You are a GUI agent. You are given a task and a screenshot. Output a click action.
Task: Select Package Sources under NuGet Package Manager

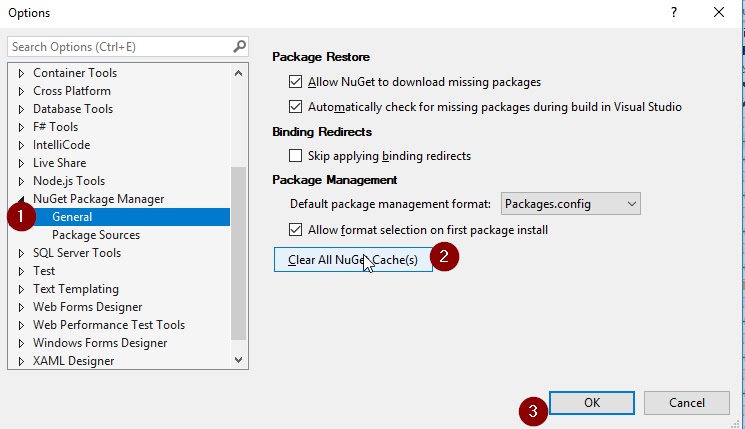click(96, 235)
